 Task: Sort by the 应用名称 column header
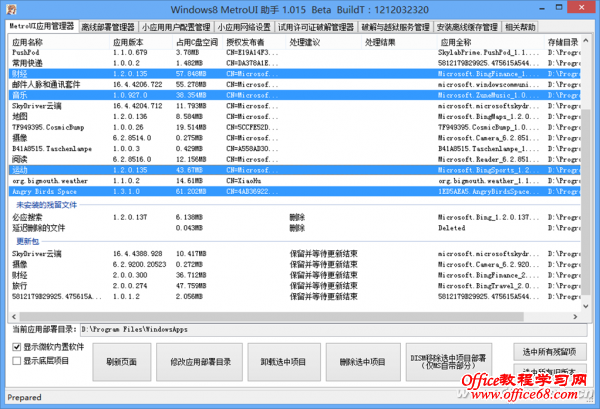(x=59, y=42)
